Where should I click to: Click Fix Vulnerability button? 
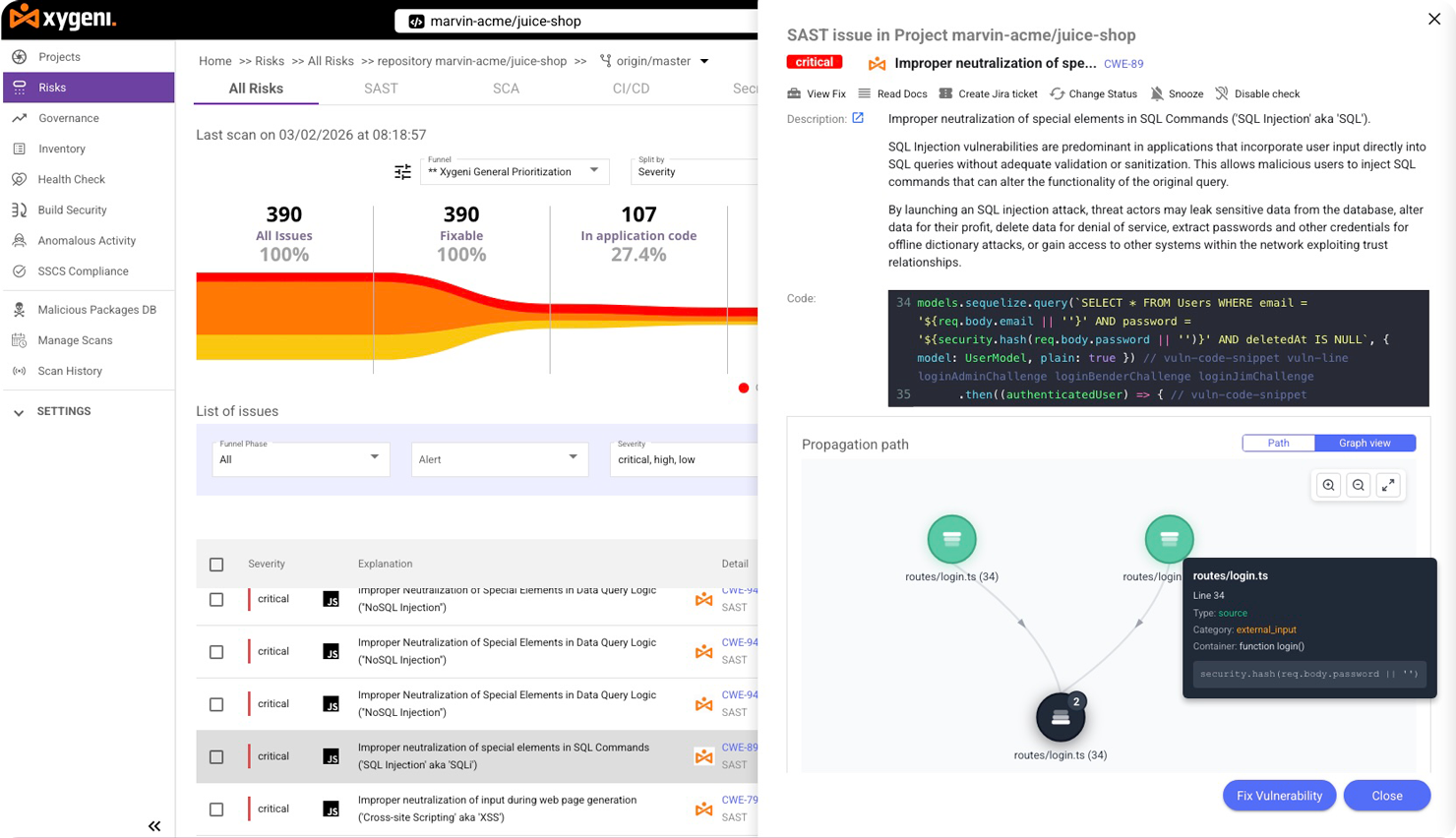(1279, 796)
